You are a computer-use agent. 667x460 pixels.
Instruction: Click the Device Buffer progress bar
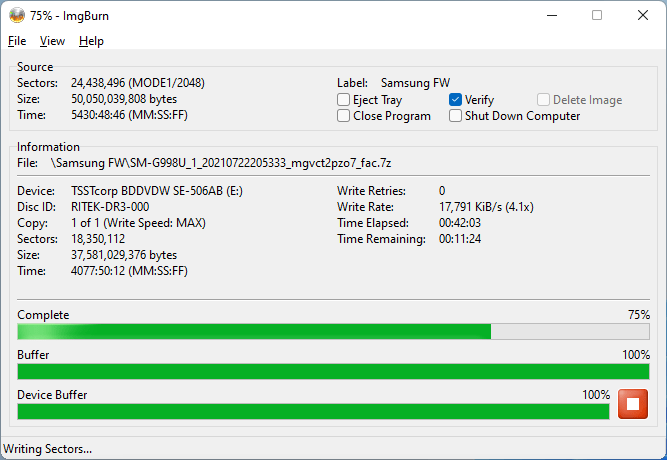313,411
